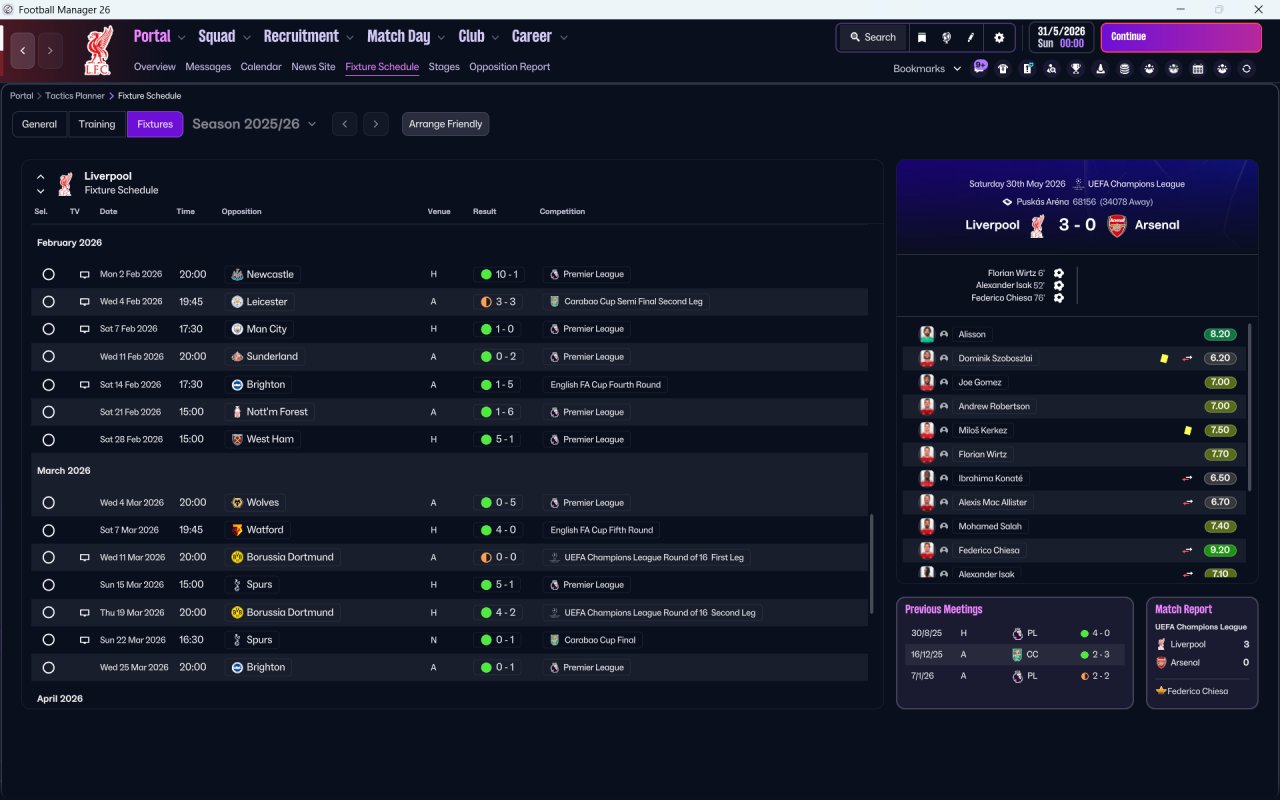
Task: Go to next season with right arrow
Action: [375, 124]
